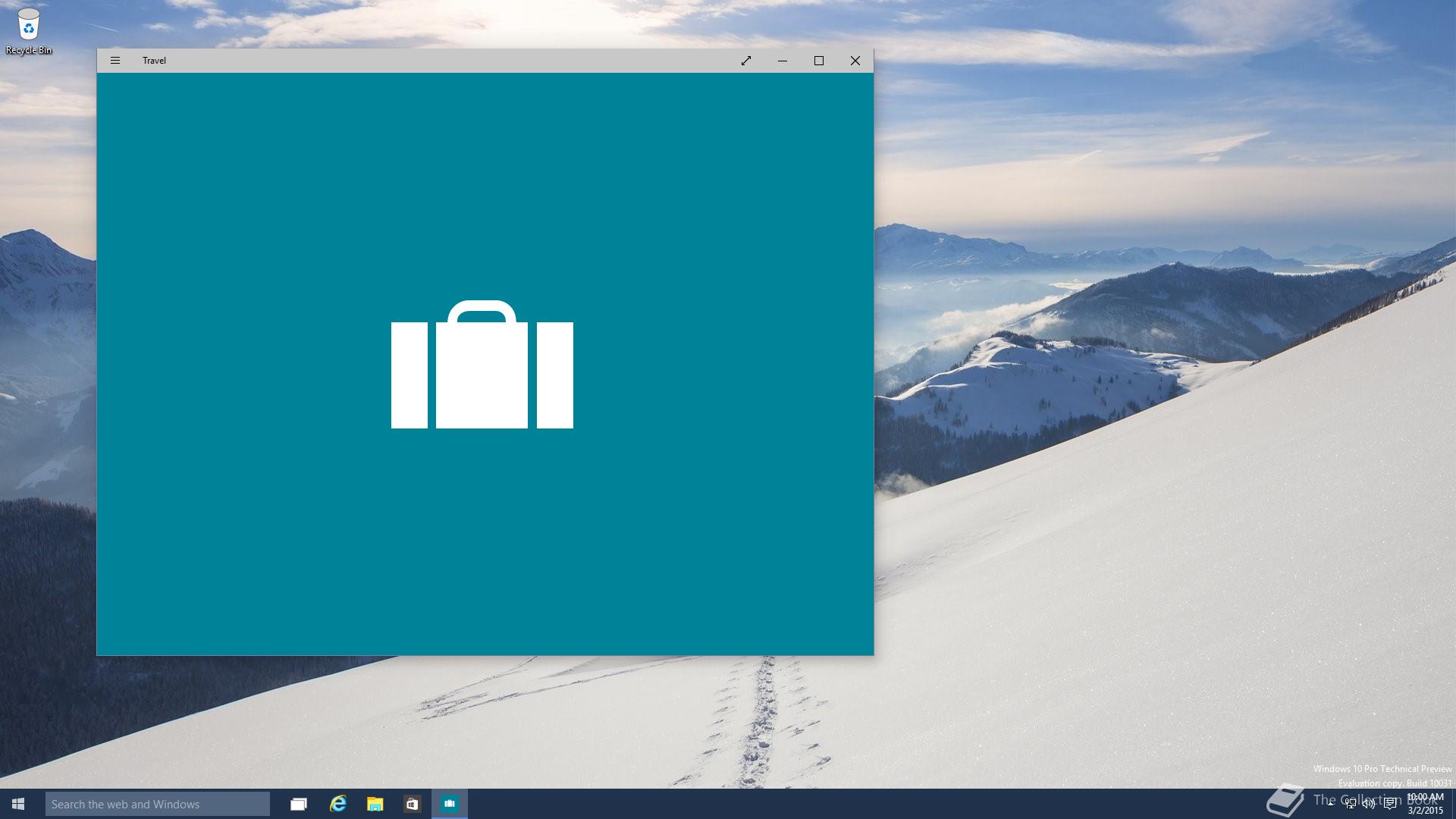The image size is (1456, 819).
Task: Open the Windows Start menu
Action: pos(18,804)
